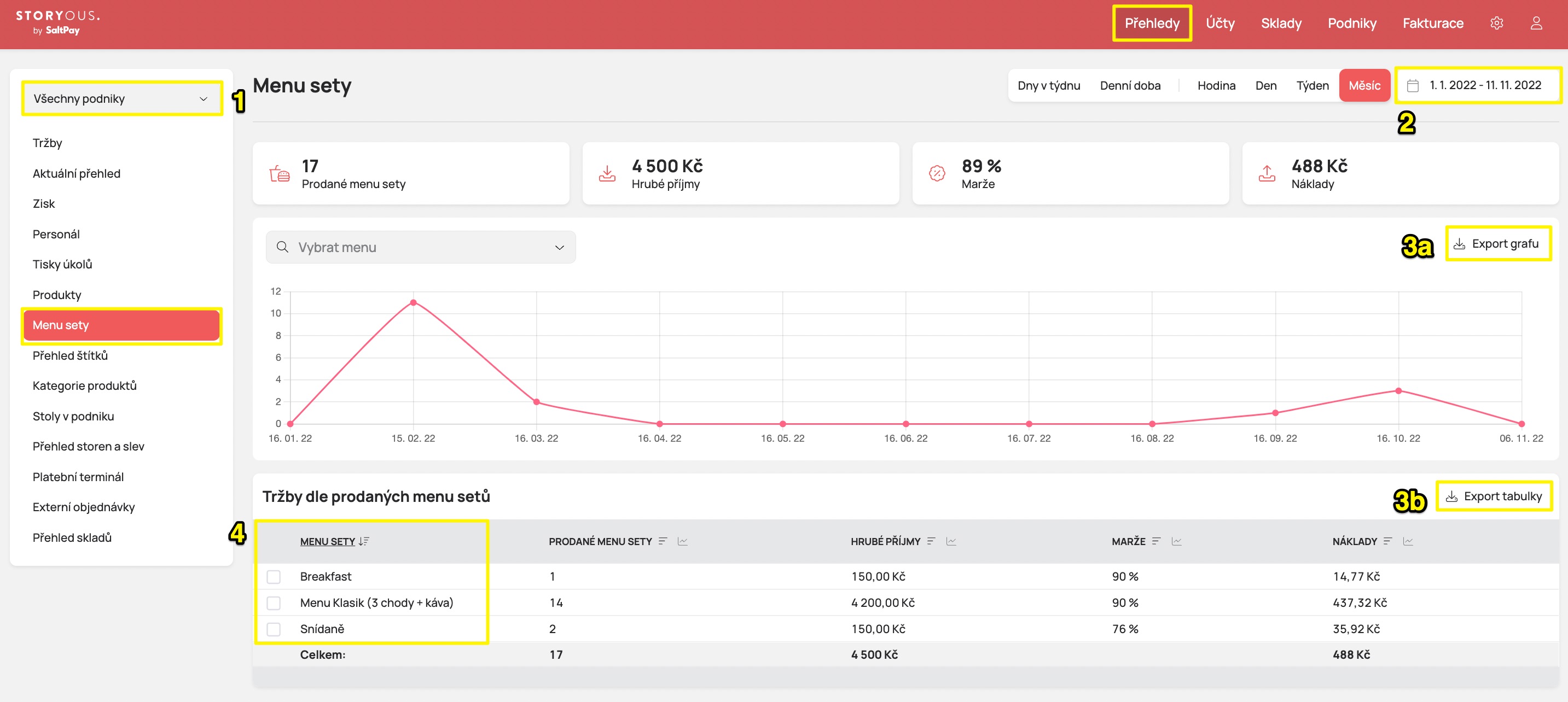
Task: Open Fakturace in top navigation
Action: 1432,23
